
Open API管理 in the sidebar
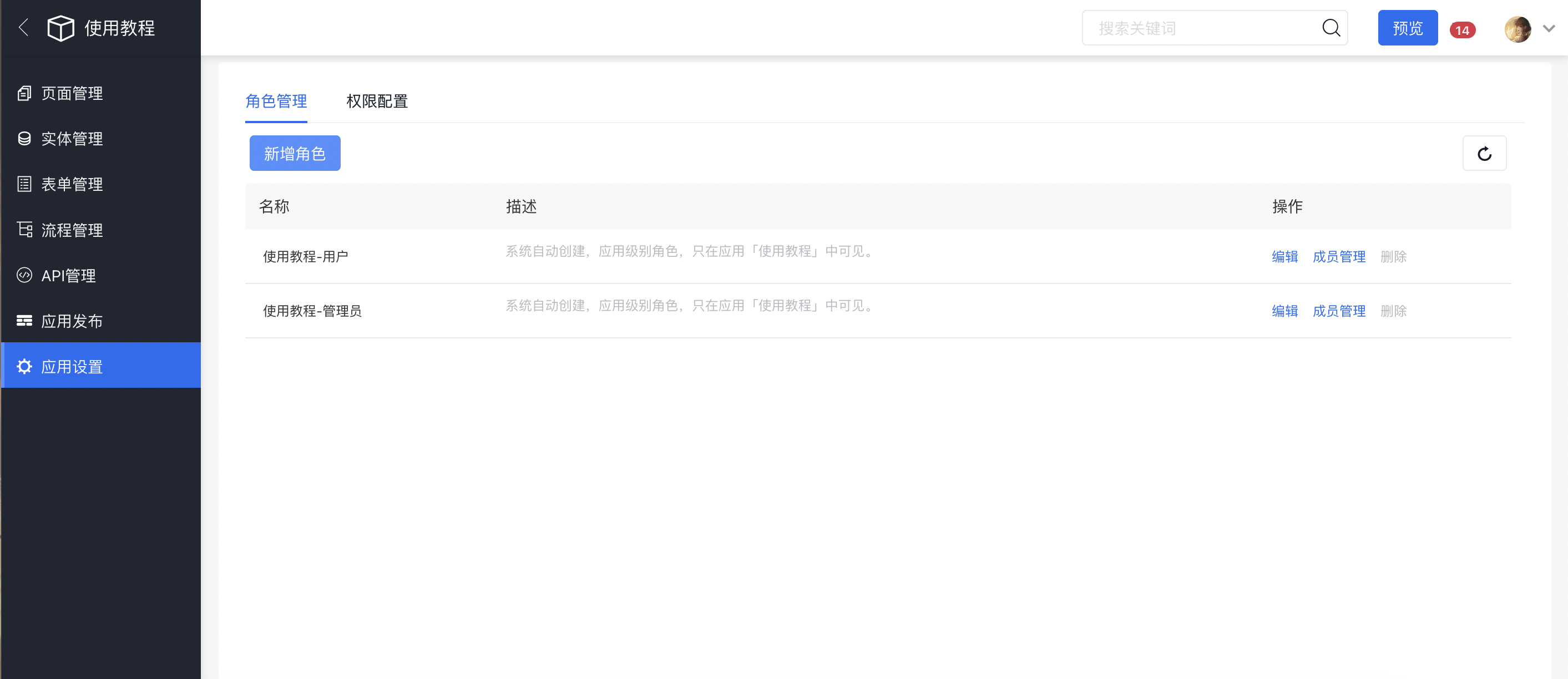[100, 275]
